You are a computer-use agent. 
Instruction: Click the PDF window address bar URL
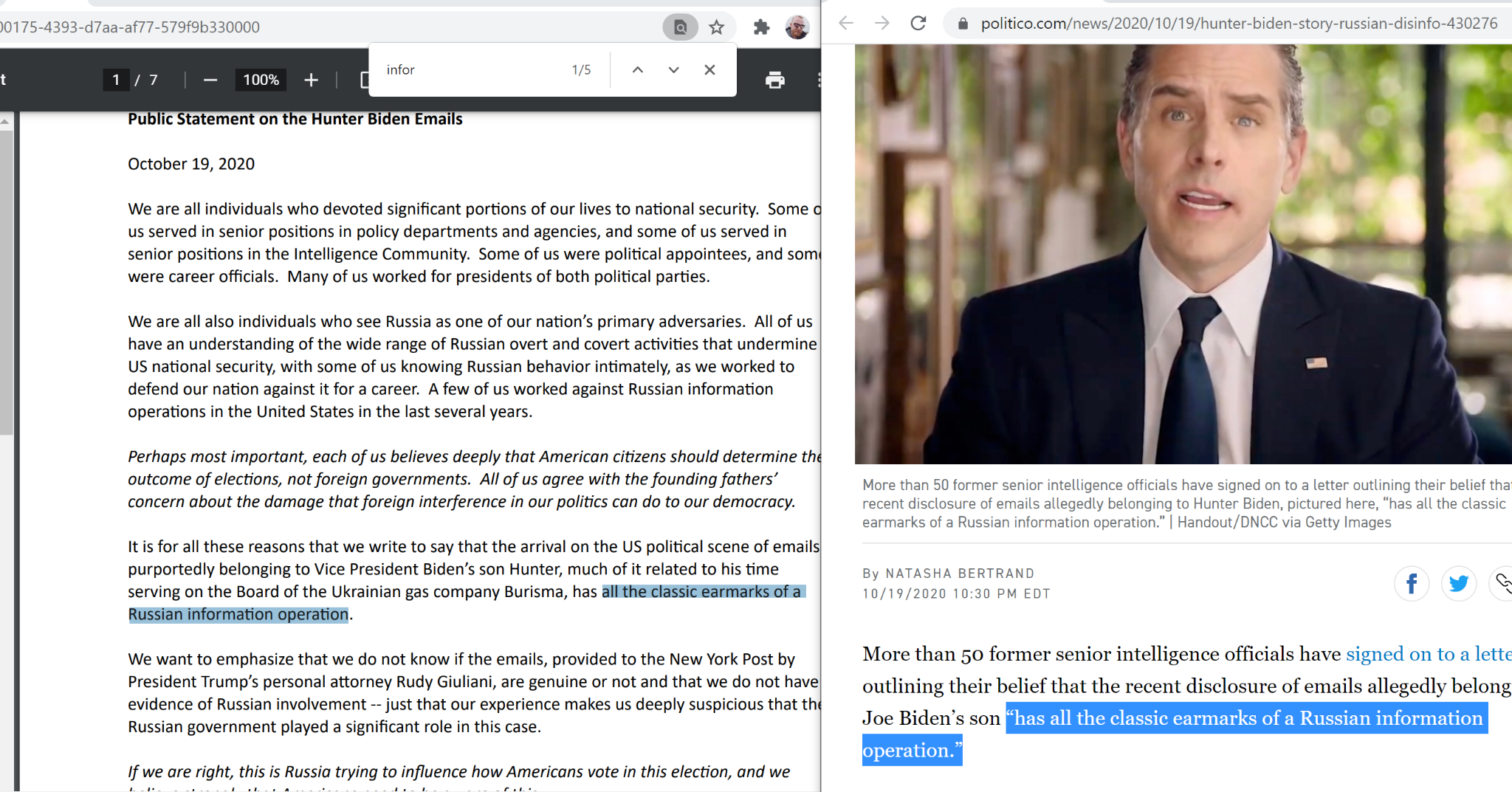click(130, 27)
